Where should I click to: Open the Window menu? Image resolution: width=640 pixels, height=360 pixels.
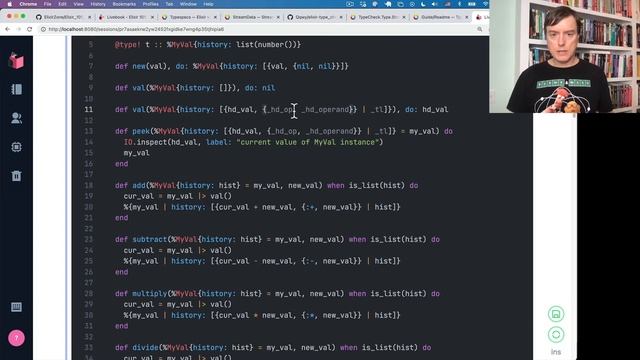(x=188, y=4)
